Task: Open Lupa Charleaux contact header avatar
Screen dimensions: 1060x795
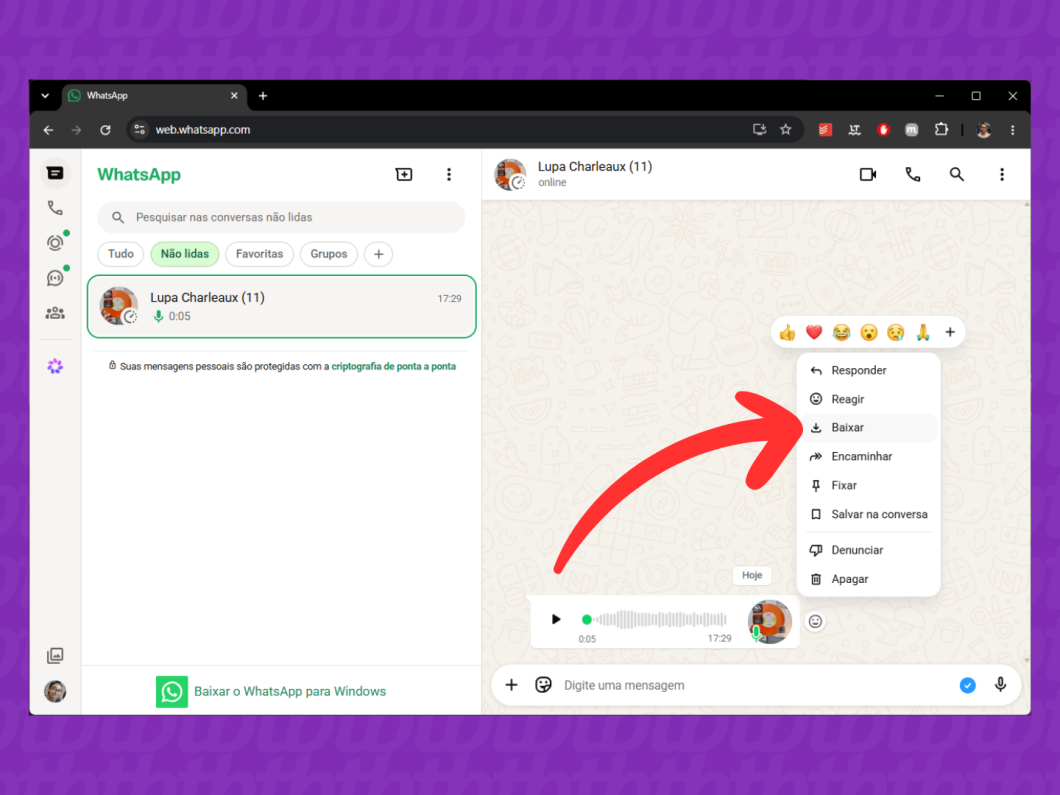Action: click(510, 174)
